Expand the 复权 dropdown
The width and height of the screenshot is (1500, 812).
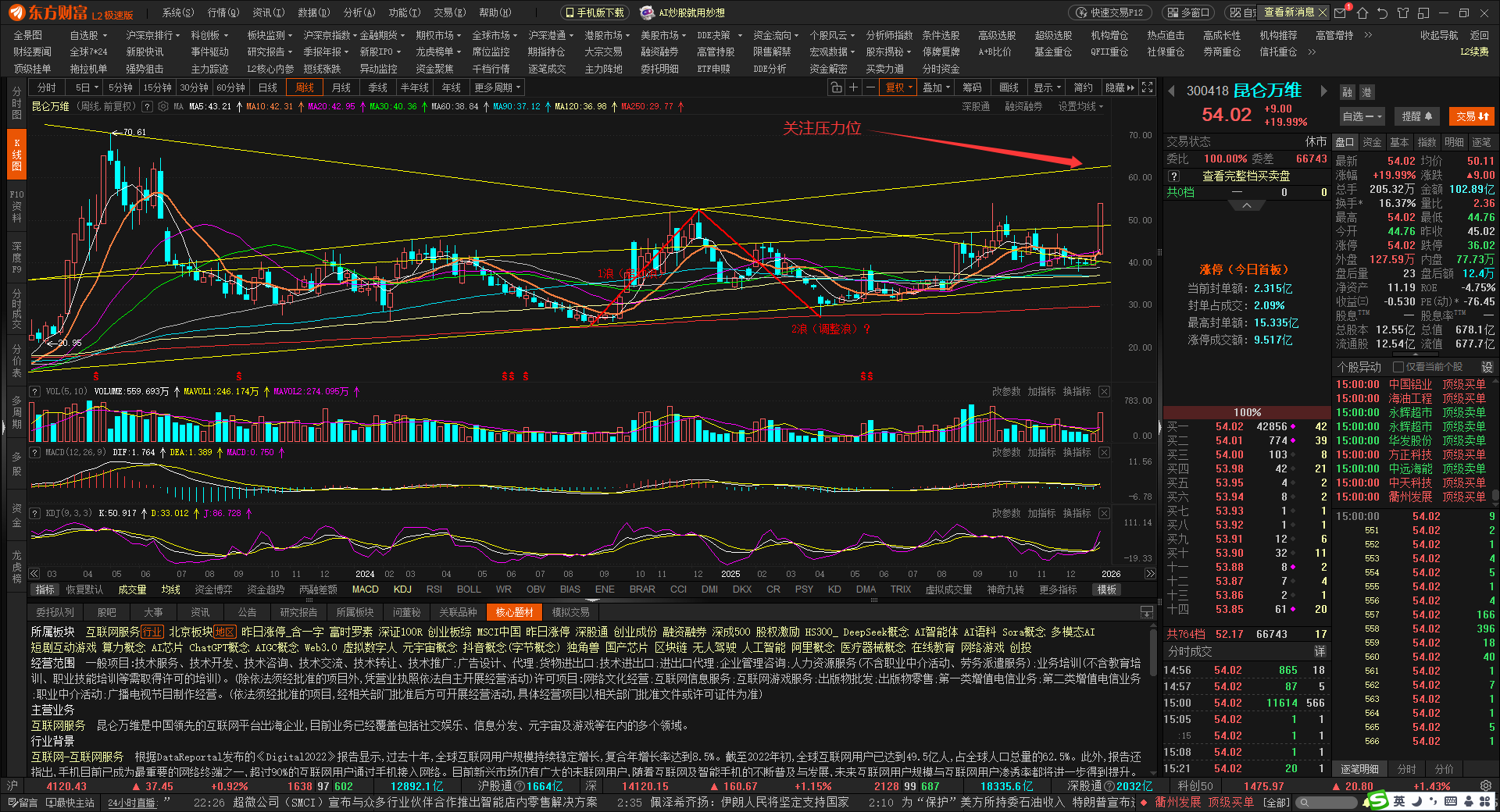[899, 87]
